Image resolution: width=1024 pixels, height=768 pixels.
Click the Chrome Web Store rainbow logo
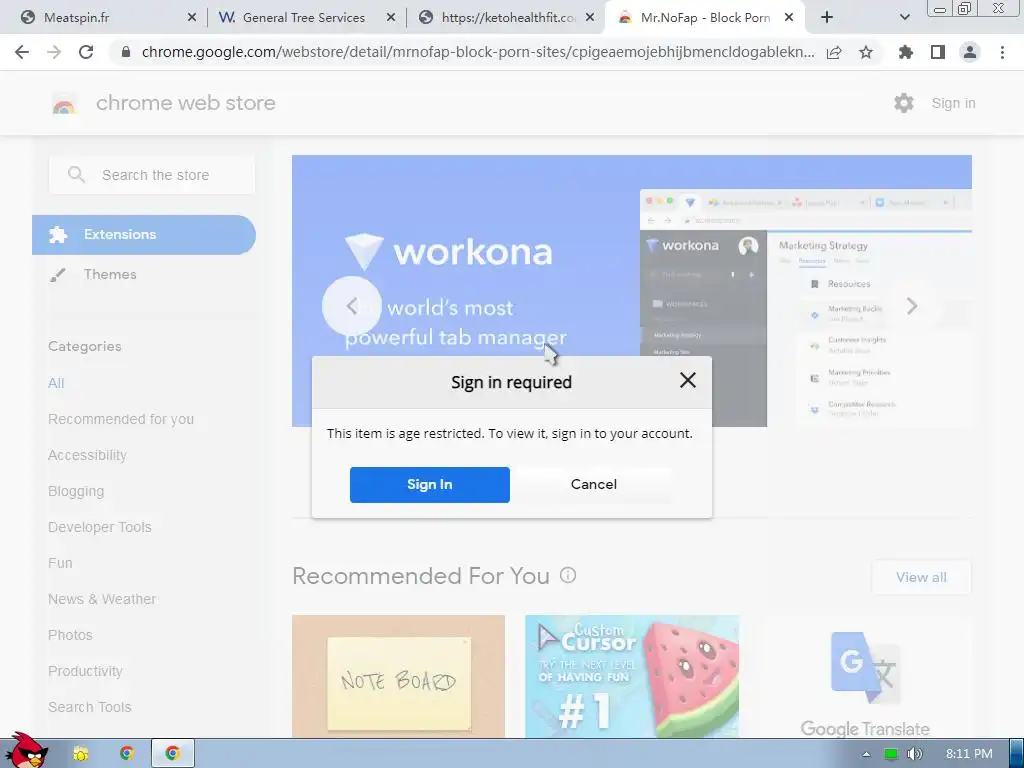tap(64, 104)
